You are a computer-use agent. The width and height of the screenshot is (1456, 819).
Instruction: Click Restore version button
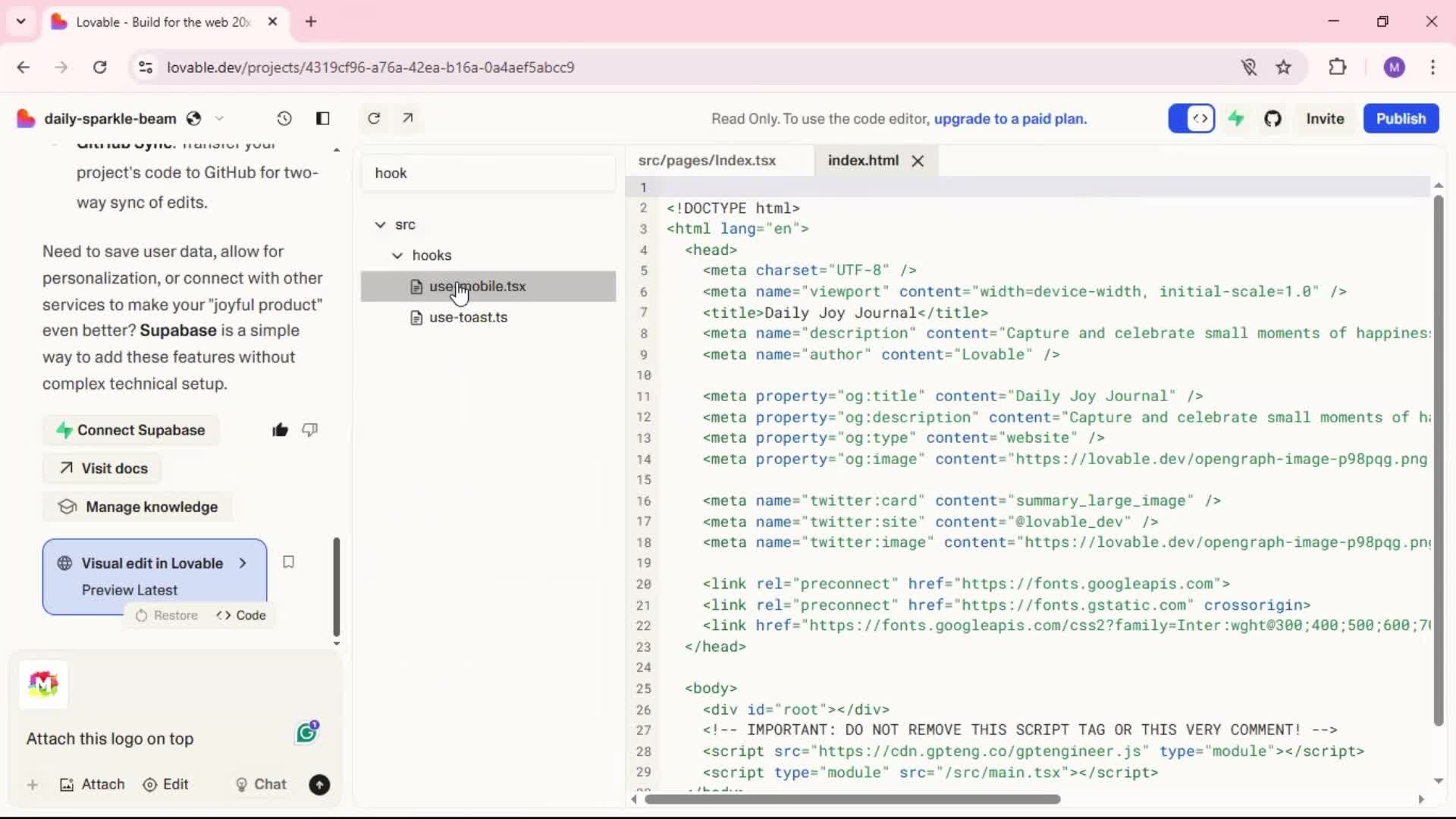click(167, 615)
